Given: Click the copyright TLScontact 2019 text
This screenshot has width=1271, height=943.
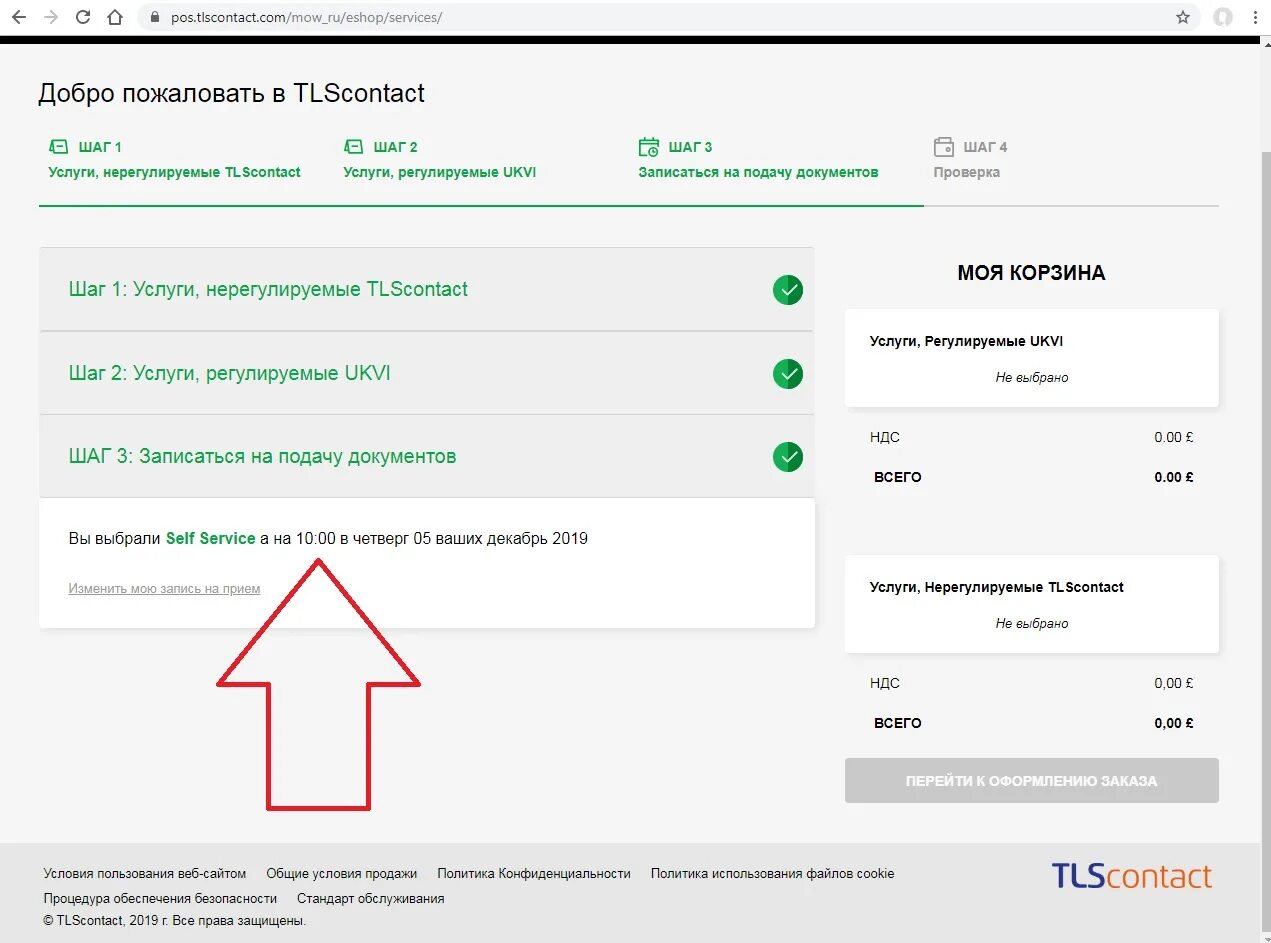Looking at the screenshot, I should pyautogui.click(x=175, y=921).
